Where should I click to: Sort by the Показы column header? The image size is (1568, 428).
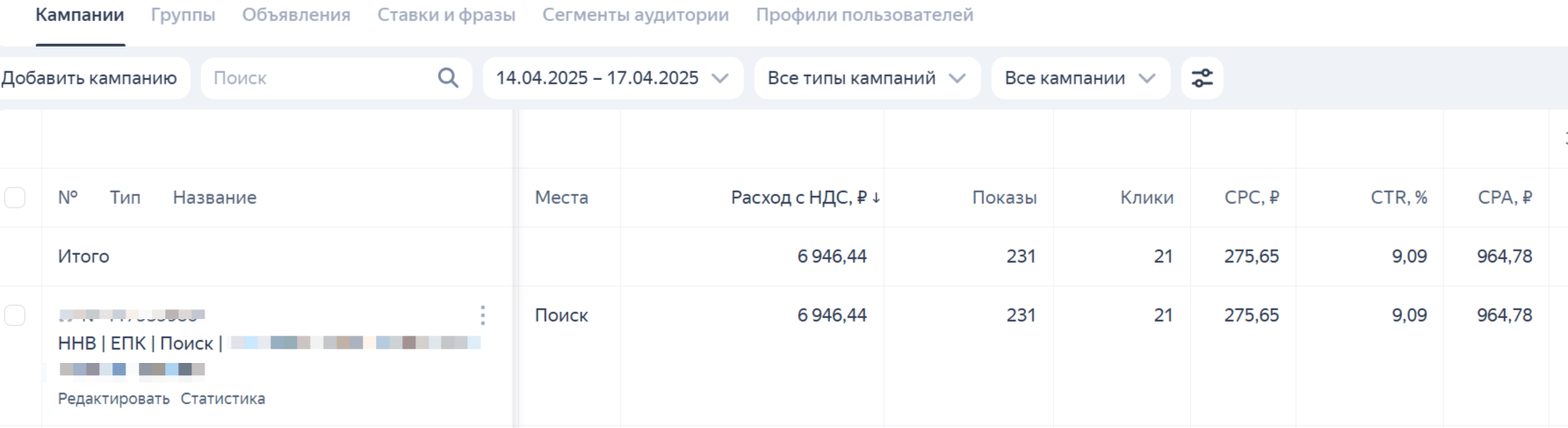(1004, 198)
